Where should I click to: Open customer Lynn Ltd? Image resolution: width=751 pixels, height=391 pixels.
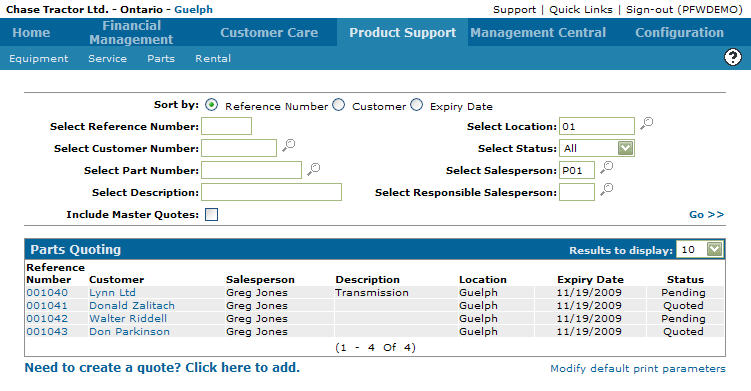[113, 292]
